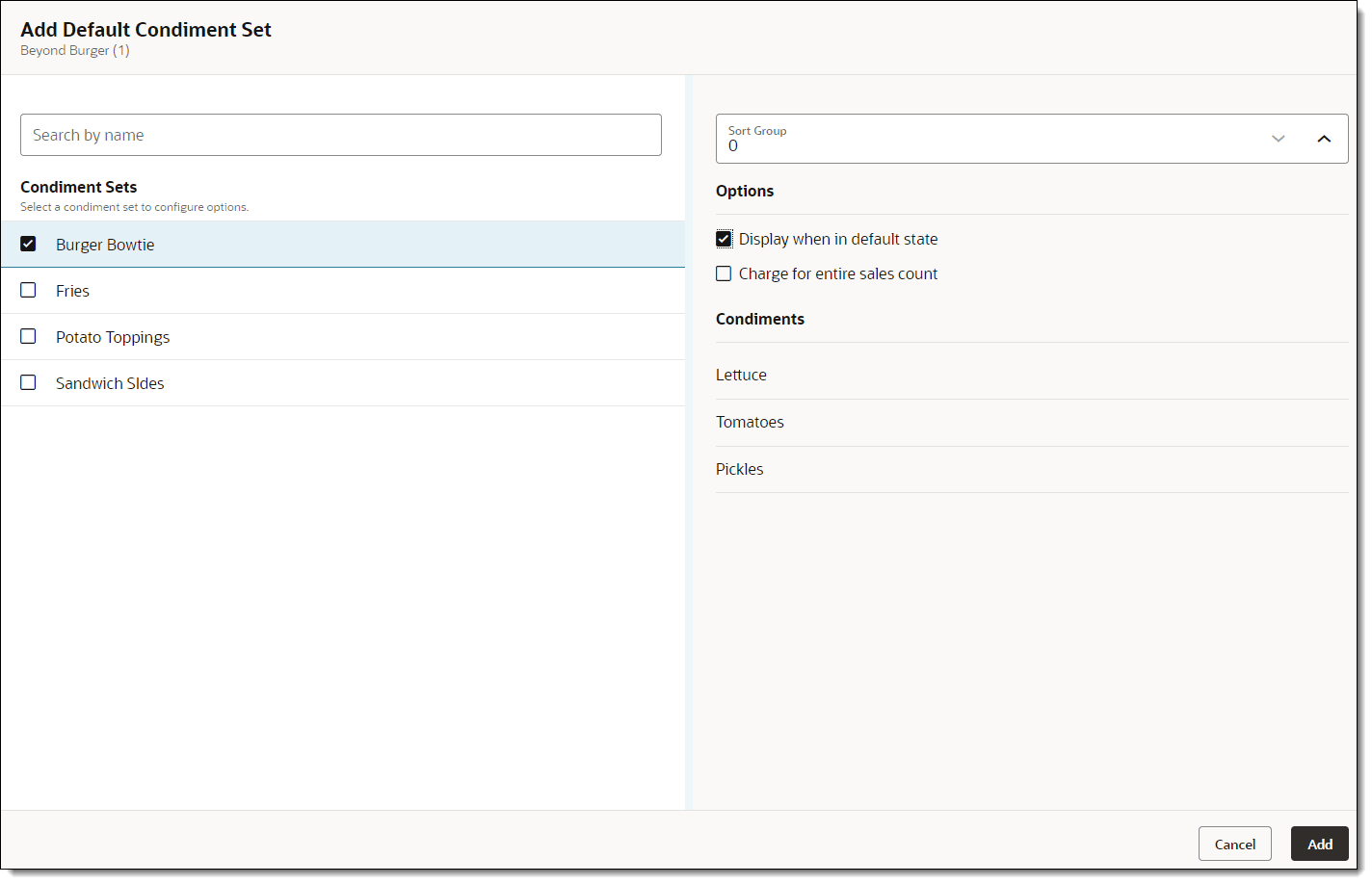
Task: Enable Charge for entire sales count
Action: 724,273
